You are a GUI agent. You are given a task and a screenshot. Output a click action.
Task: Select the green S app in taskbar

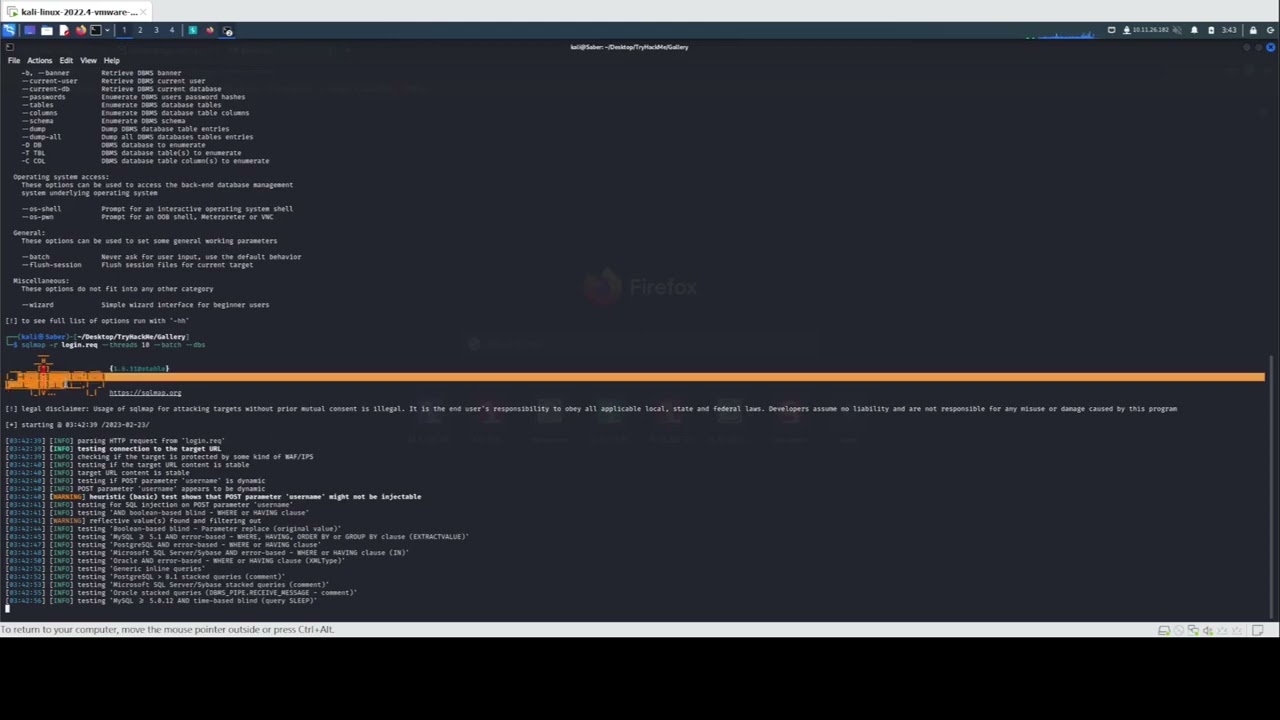[193, 30]
